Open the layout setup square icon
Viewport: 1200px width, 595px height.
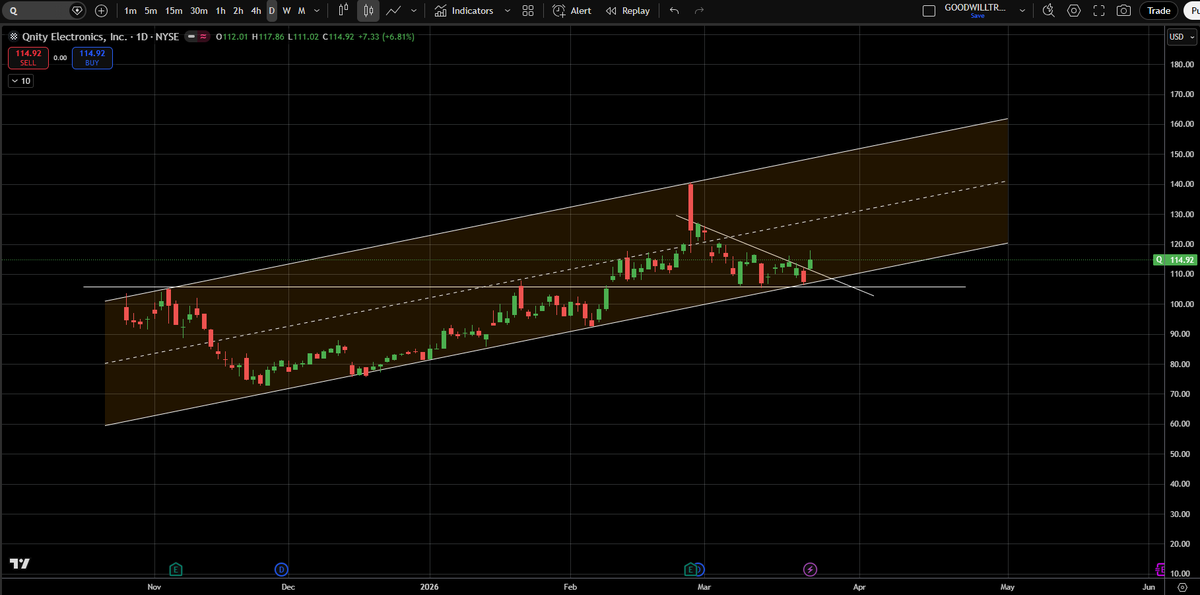[928, 11]
